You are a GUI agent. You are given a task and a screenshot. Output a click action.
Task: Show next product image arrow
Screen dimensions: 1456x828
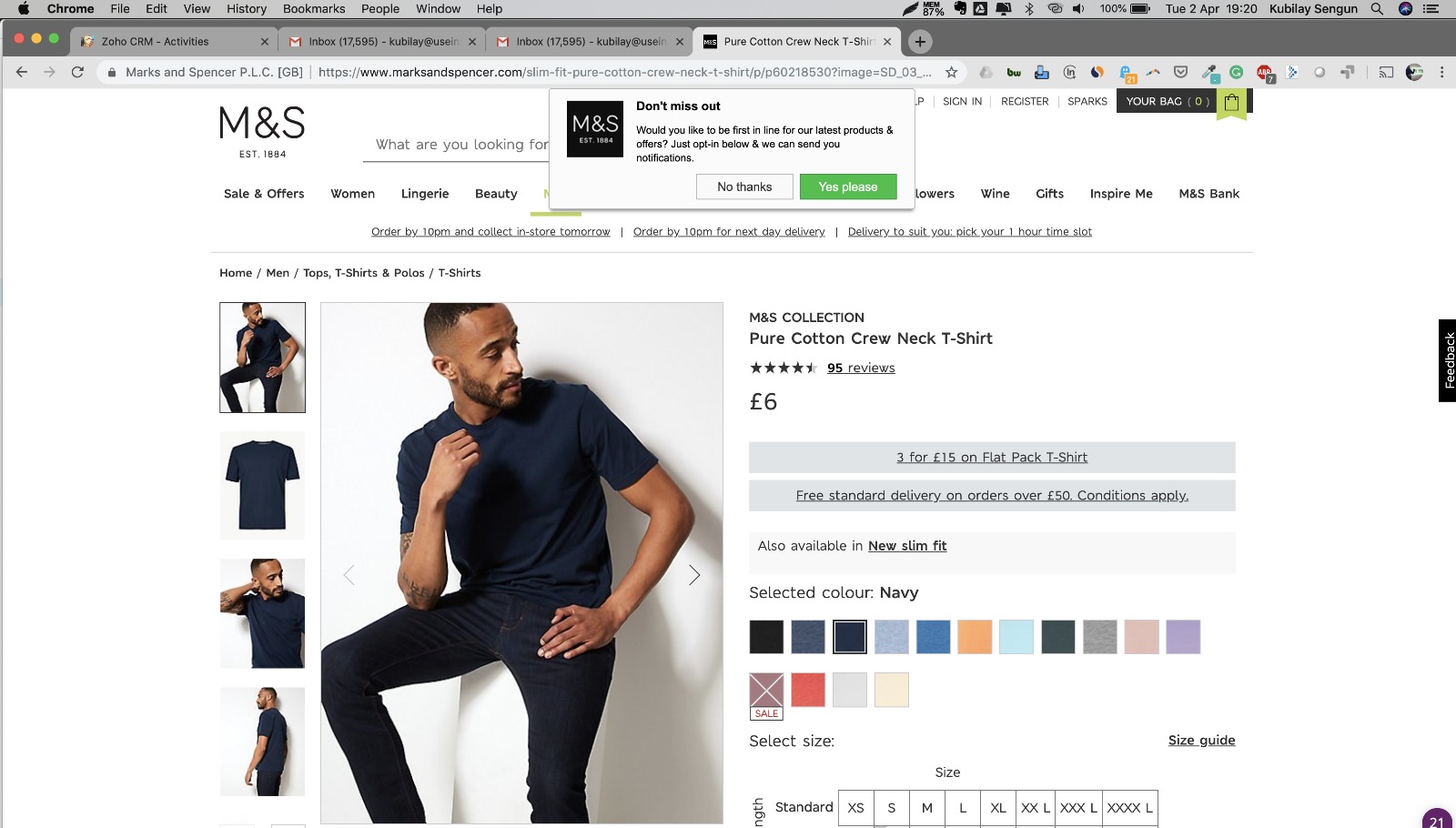[694, 575]
